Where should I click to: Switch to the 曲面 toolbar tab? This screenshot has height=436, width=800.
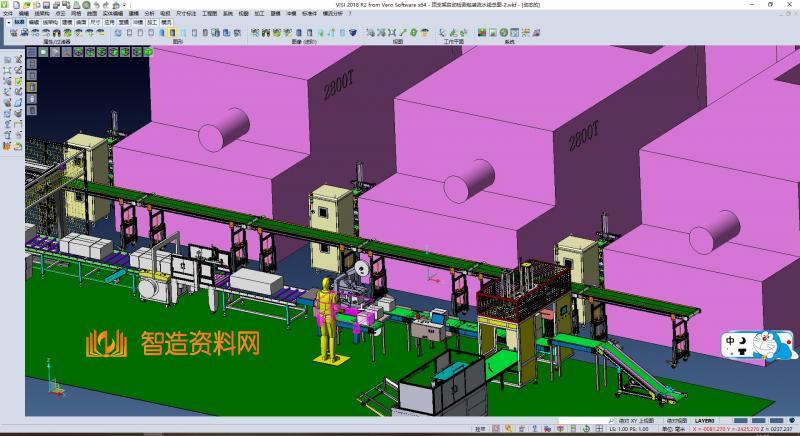pyautogui.click(x=80, y=22)
